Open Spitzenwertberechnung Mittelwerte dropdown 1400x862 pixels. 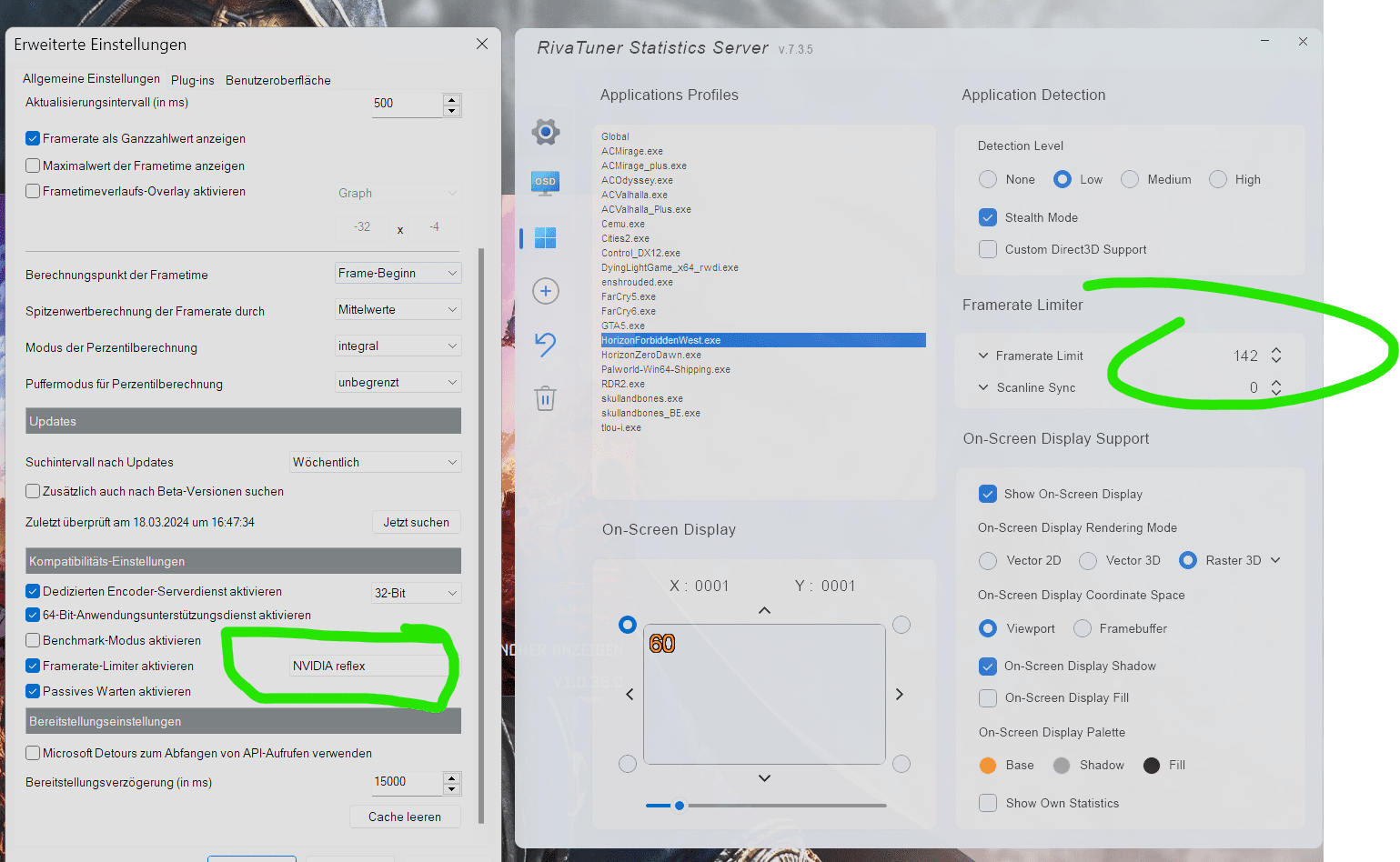click(398, 309)
